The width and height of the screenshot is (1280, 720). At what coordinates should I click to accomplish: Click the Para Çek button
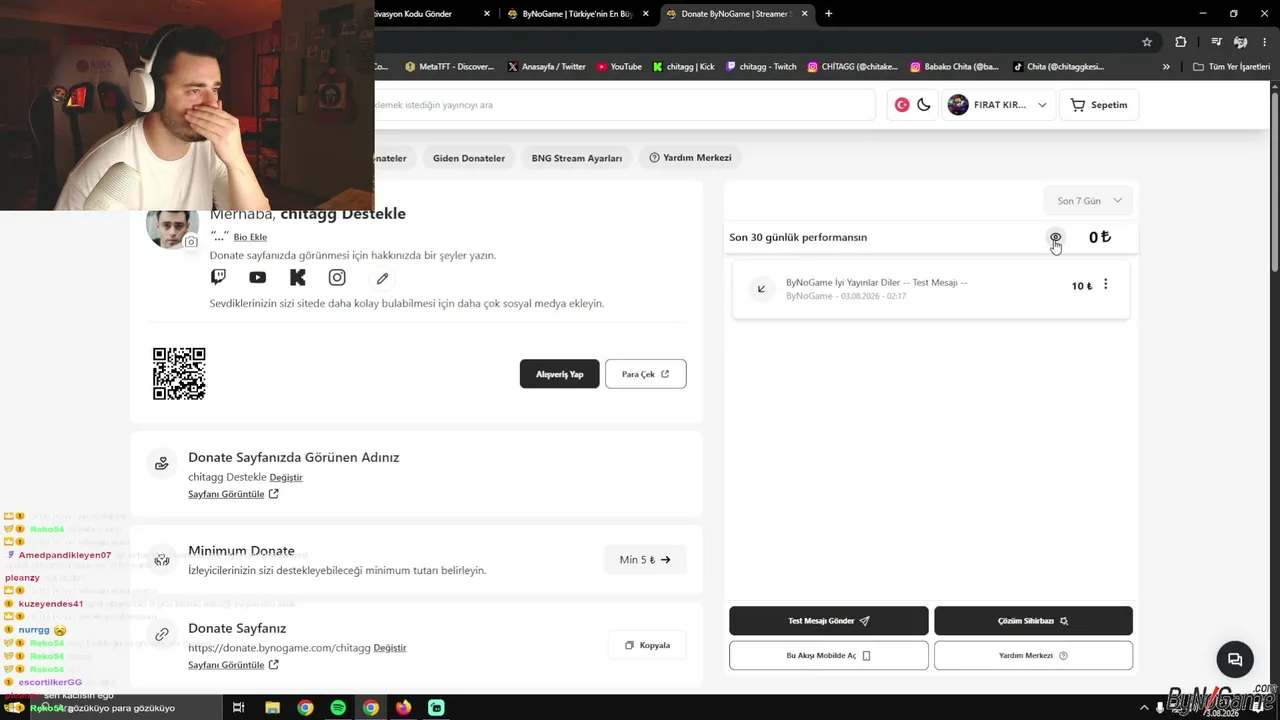point(646,374)
